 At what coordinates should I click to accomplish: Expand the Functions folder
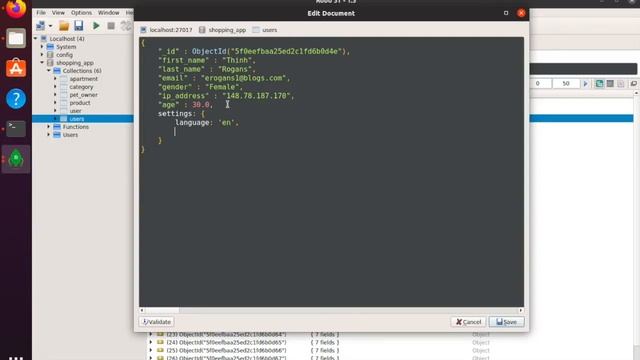[x=49, y=127]
